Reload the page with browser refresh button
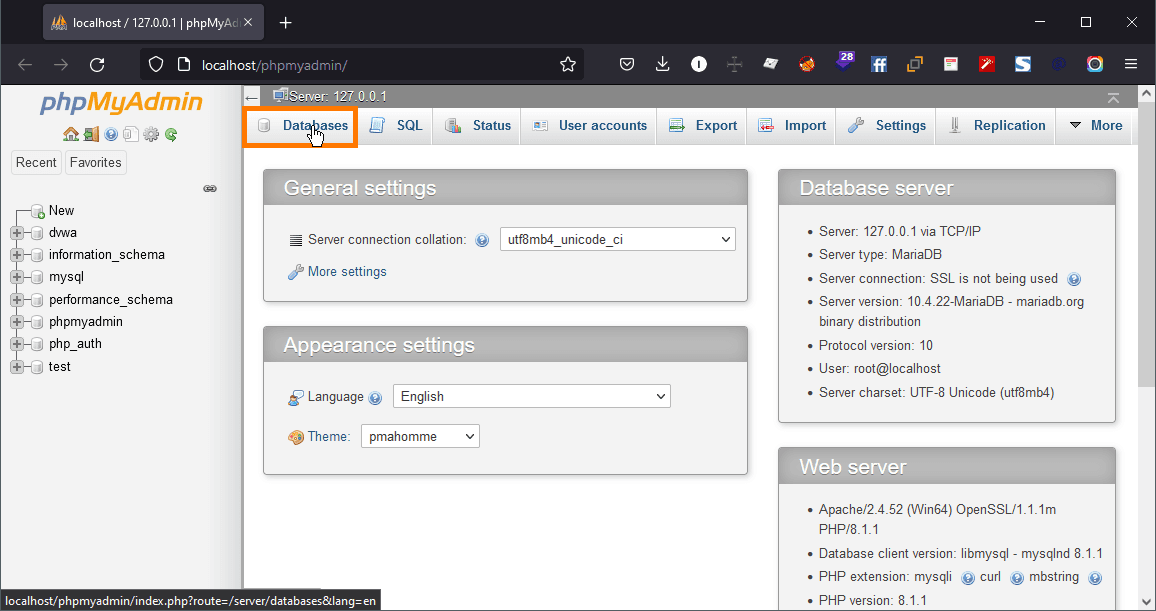Image resolution: width=1156 pixels, height=611 pixels. point(97,65)
